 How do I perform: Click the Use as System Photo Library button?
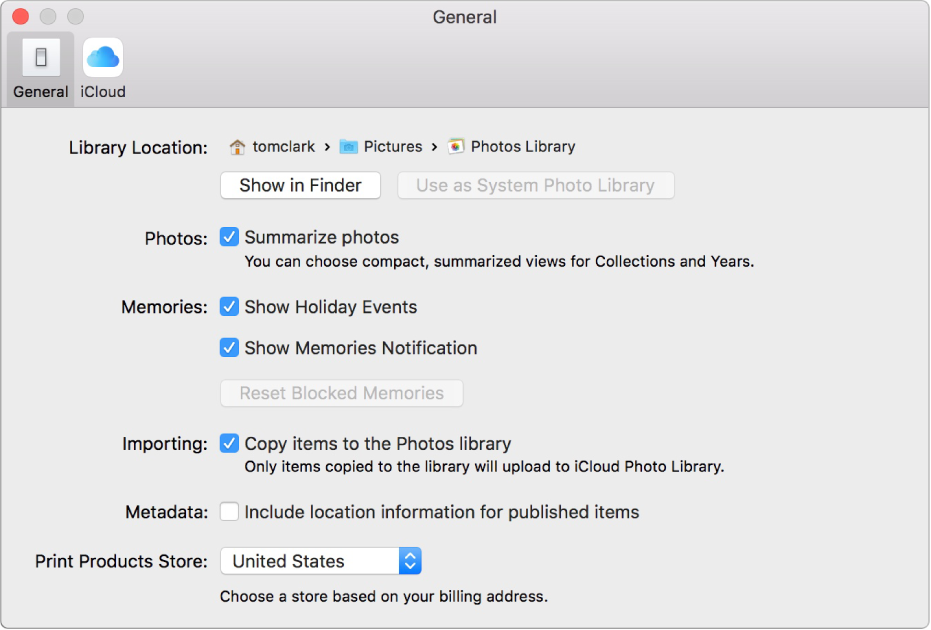[x=536, y=185]
